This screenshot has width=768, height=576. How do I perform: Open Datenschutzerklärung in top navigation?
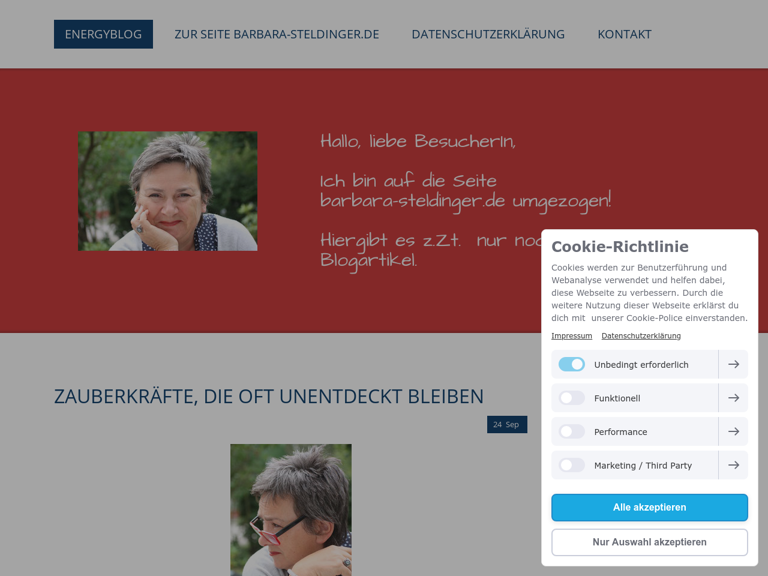(488, 34)
